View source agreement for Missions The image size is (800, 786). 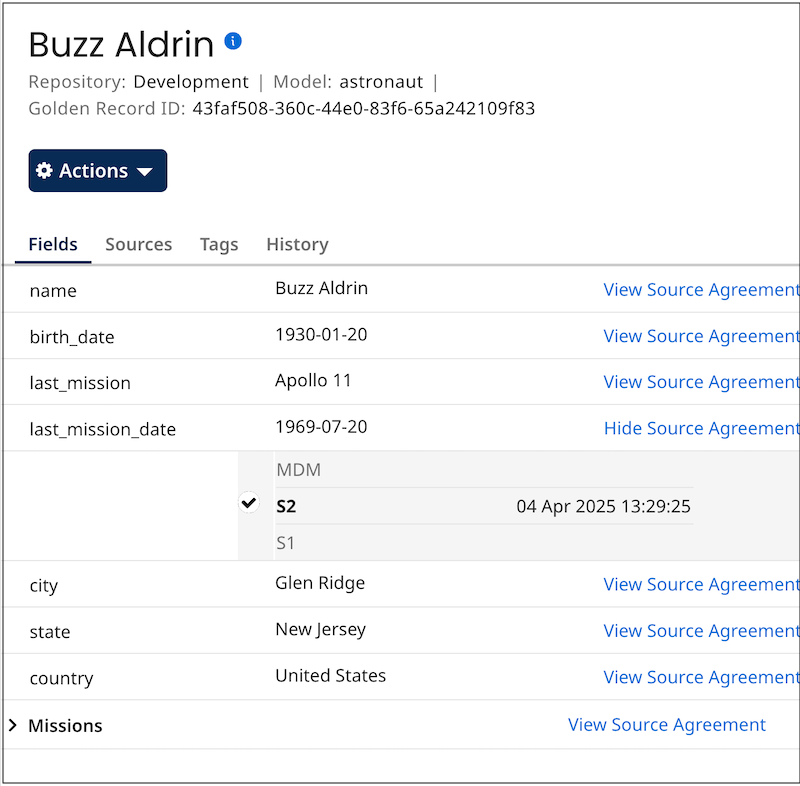(x=666, y=725)
